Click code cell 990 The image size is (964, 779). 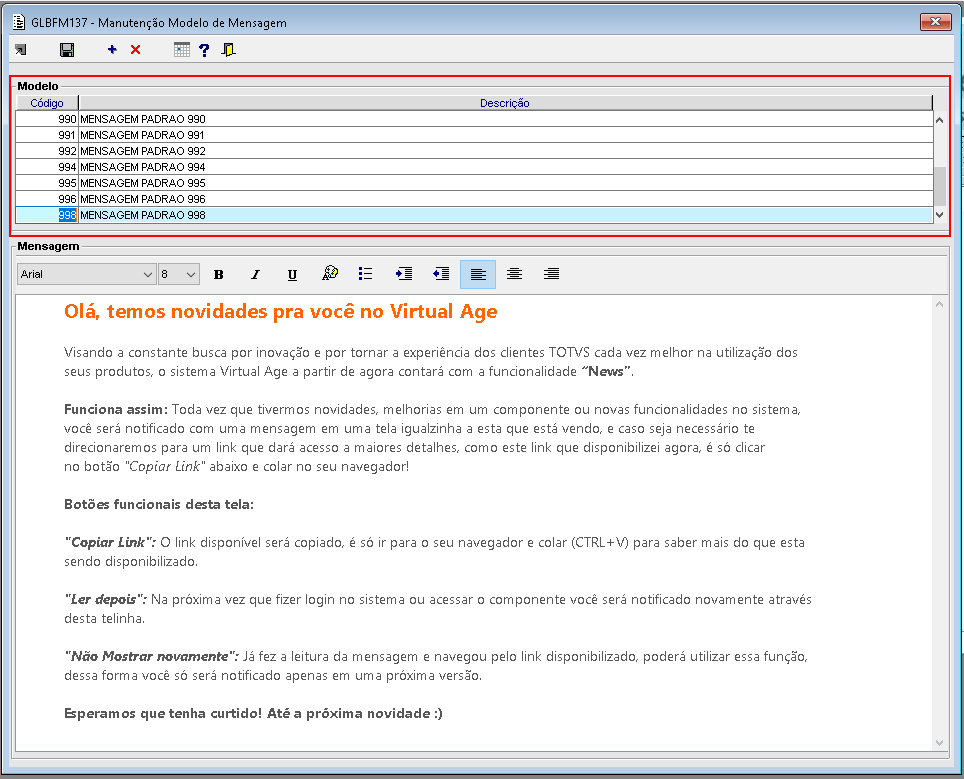point(47,119)
